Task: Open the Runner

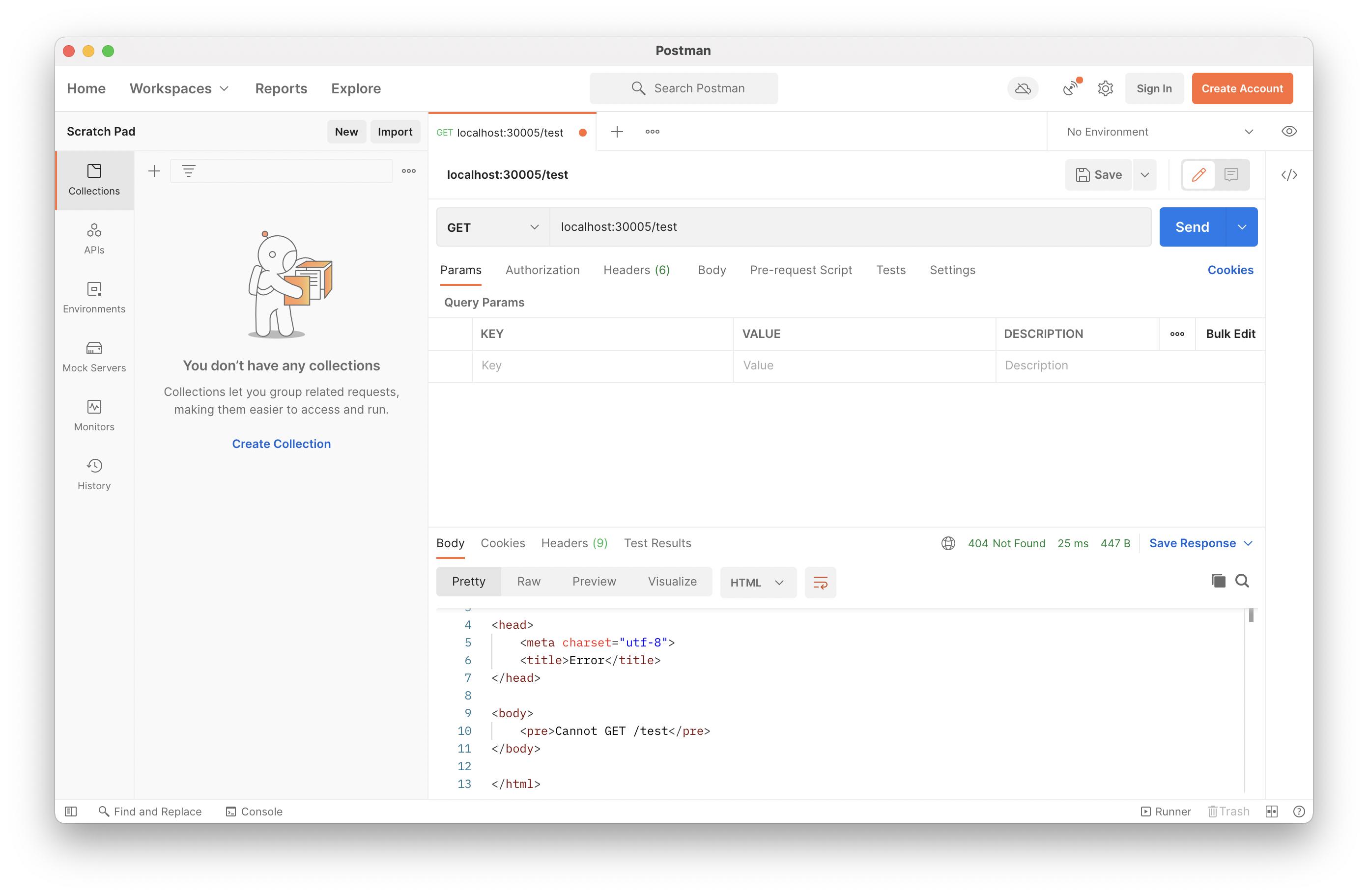Action: (x=1165, y=812)
